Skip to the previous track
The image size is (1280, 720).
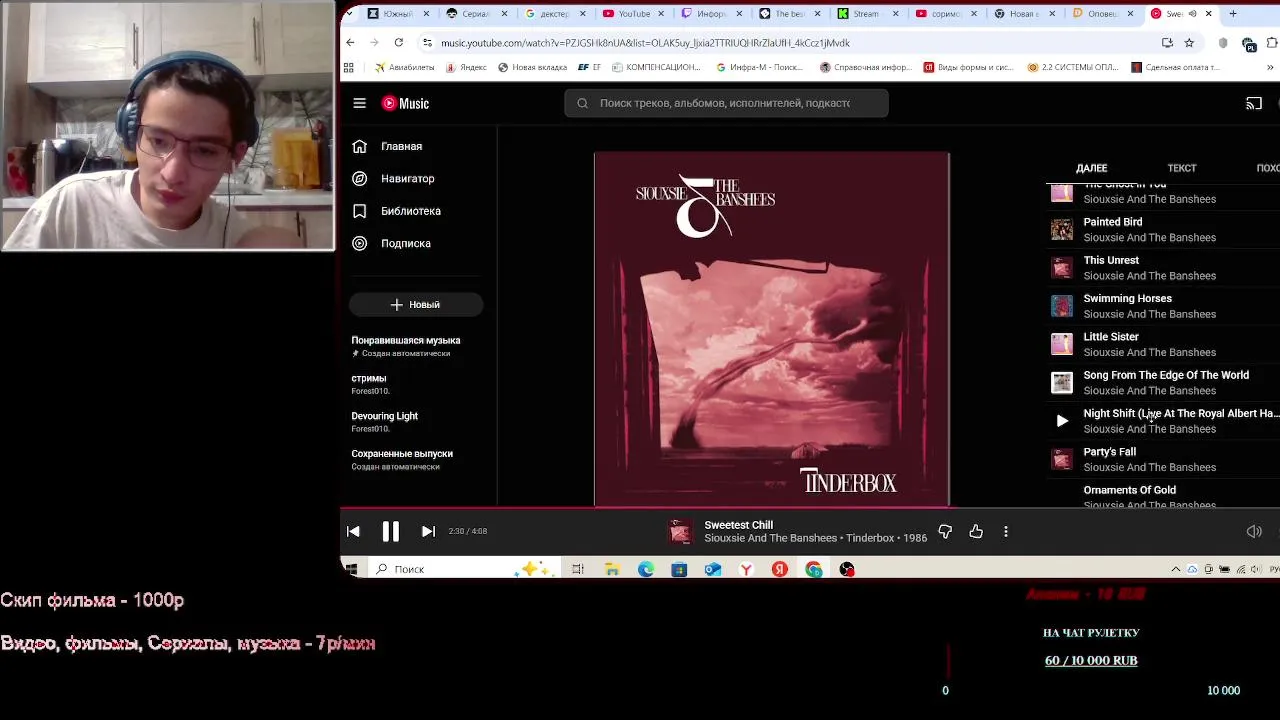(x=353, y=532)
